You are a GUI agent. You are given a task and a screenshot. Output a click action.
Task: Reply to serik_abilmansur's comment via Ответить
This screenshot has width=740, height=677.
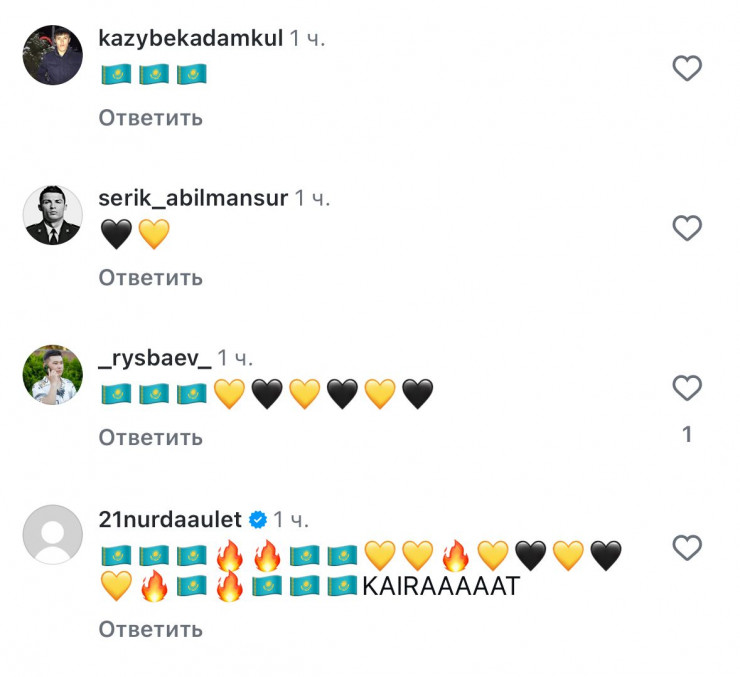point(151,278)
